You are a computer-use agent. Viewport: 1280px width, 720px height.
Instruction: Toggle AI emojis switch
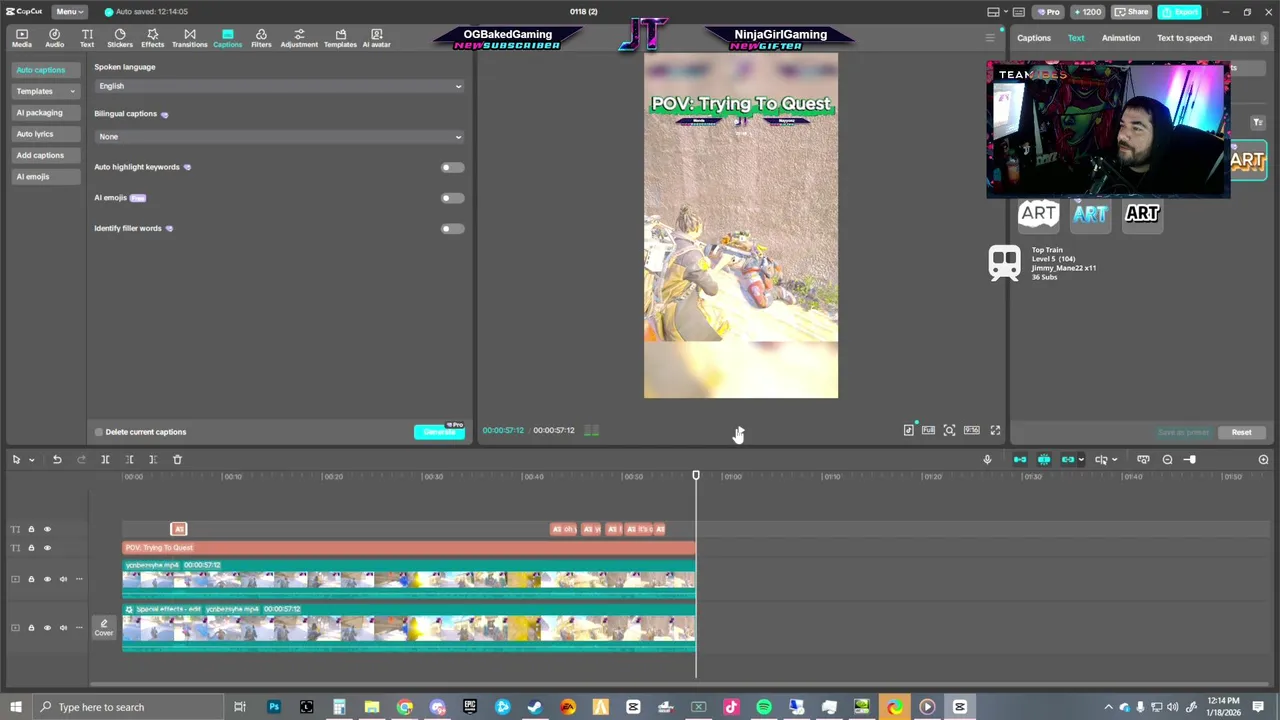point(452,198)
